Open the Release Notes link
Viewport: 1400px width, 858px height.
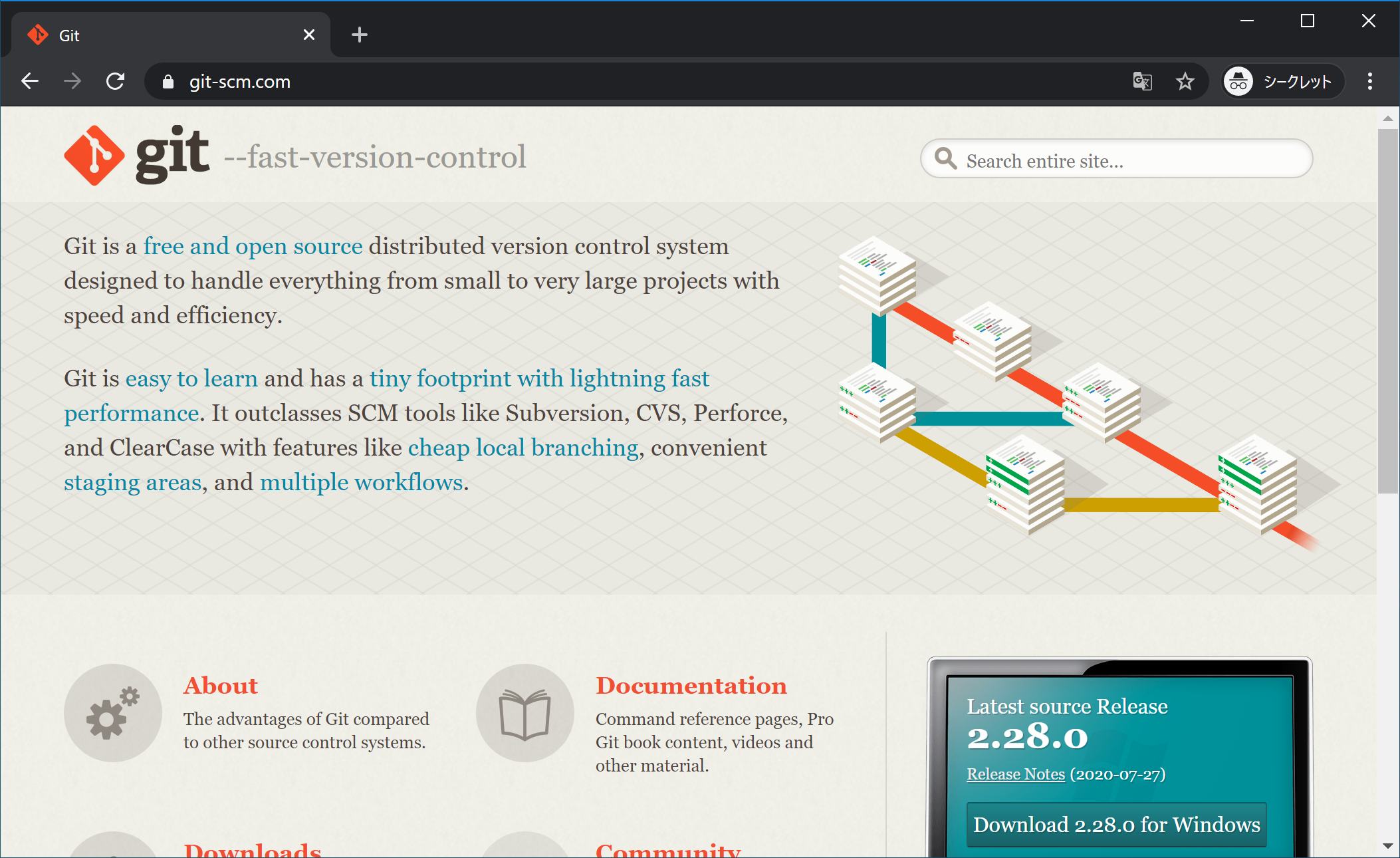[1015, 774]
